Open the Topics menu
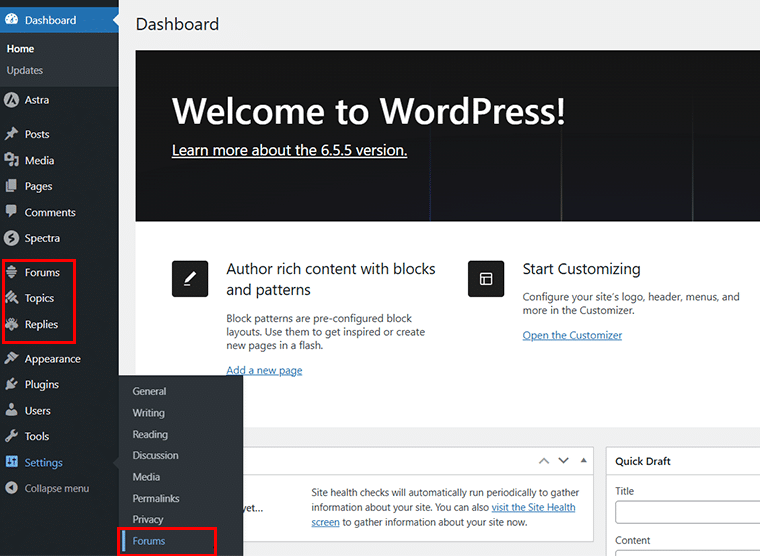Viewport: 760px width, 556px height. (x=59, y=298)
